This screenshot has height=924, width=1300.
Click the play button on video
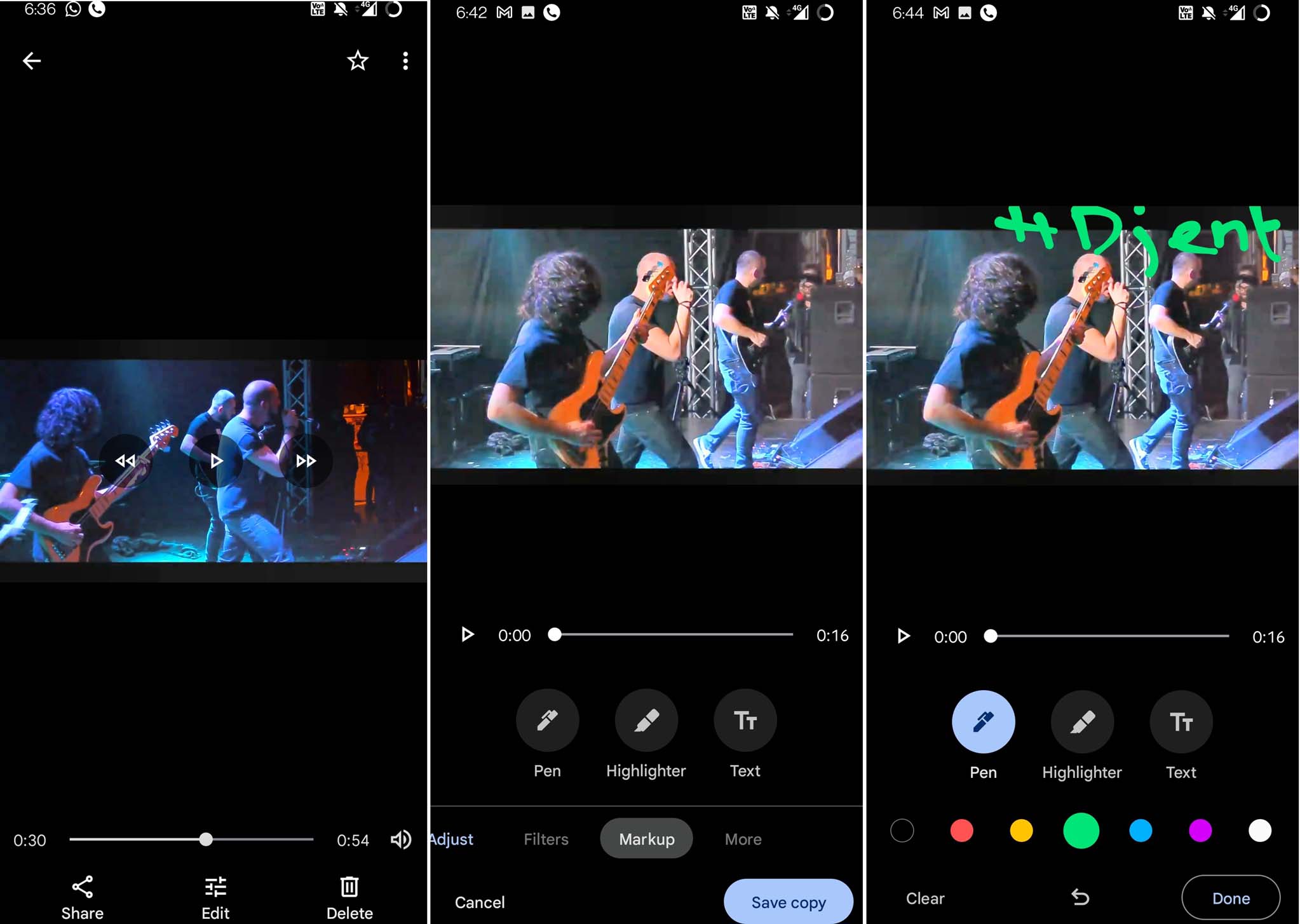pos(214,460)
